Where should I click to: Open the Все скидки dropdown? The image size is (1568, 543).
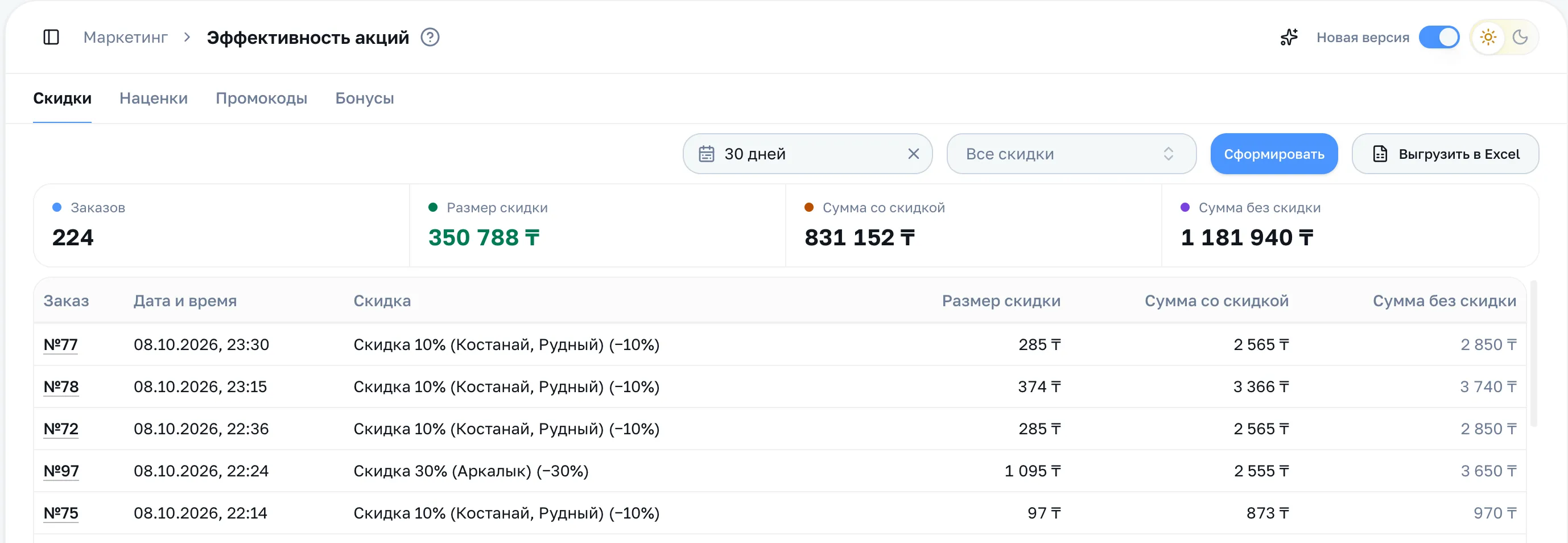click(1071, 154)
